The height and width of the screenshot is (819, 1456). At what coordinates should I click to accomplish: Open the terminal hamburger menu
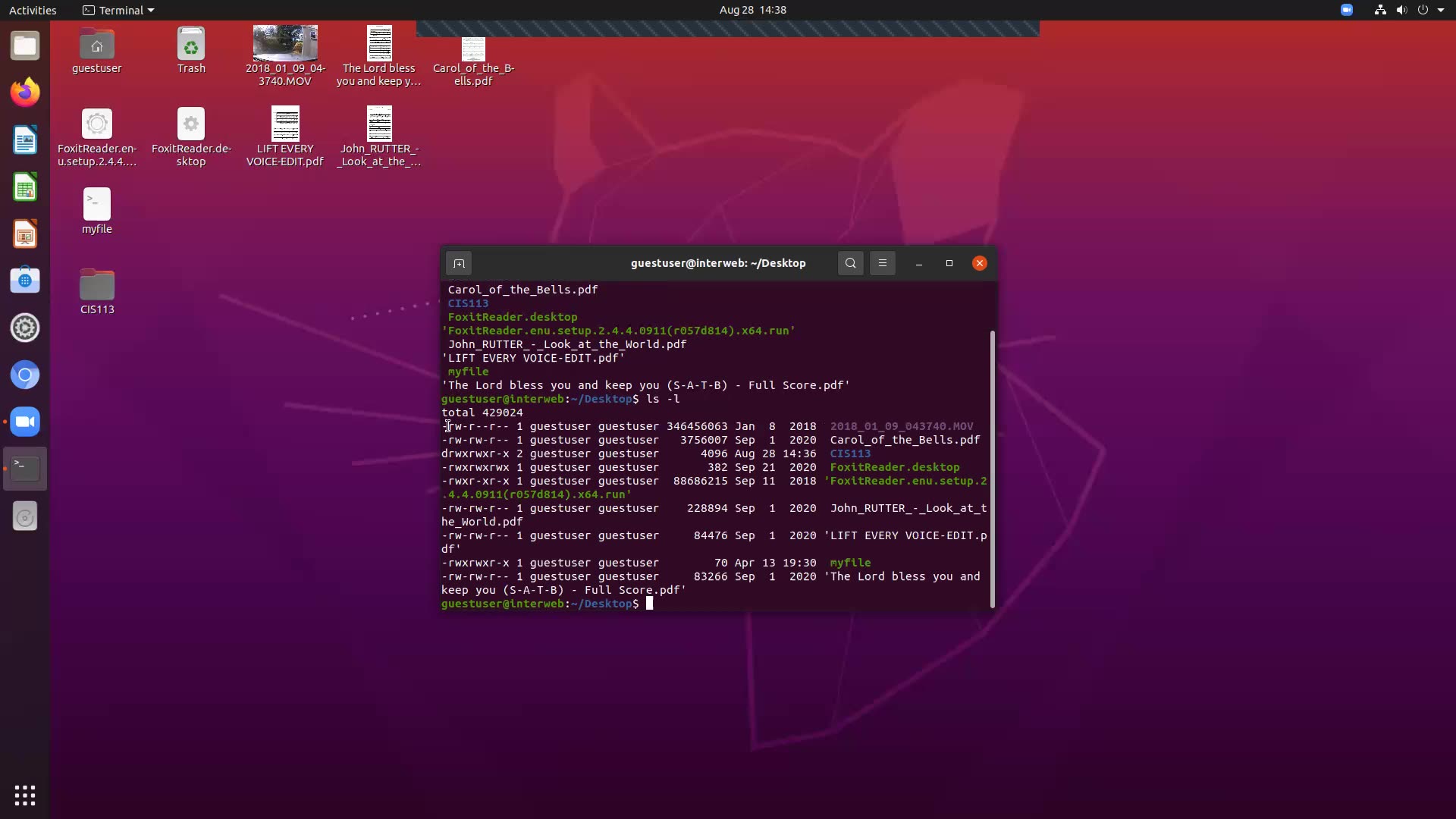tap(882, 263)
